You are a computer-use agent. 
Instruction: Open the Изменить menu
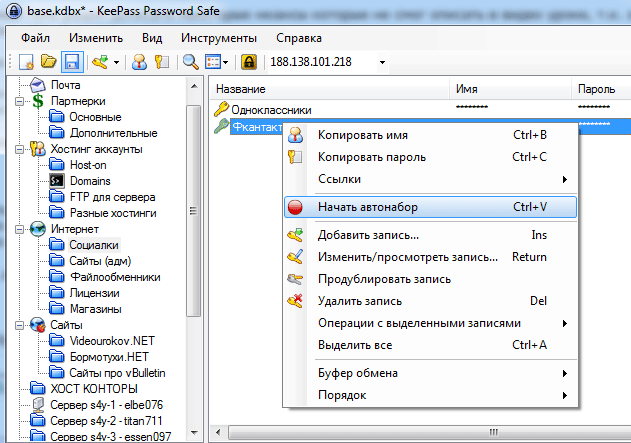click(x=96, y=38)
